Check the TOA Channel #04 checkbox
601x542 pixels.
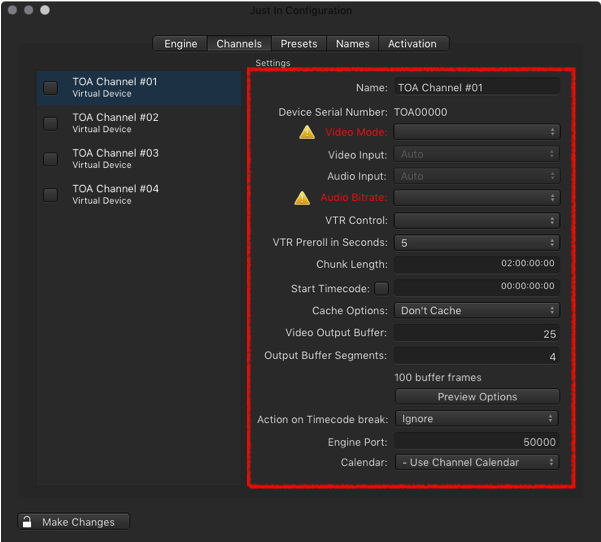tap(51, 195)
